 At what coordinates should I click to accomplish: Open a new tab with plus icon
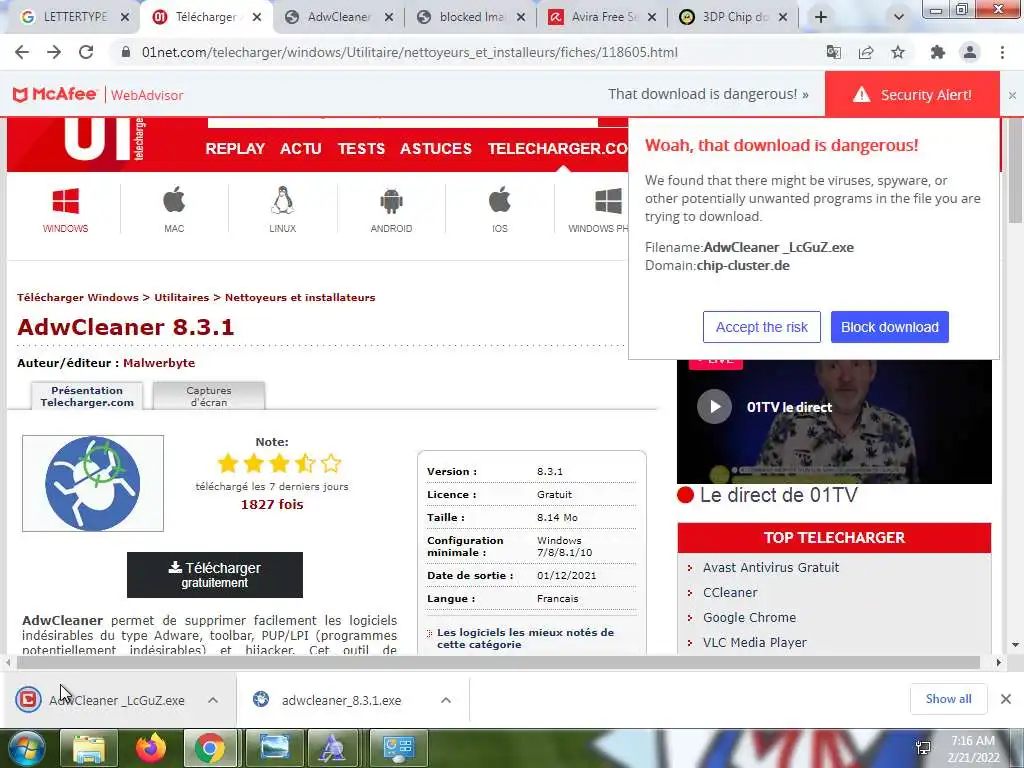point(821,17)
